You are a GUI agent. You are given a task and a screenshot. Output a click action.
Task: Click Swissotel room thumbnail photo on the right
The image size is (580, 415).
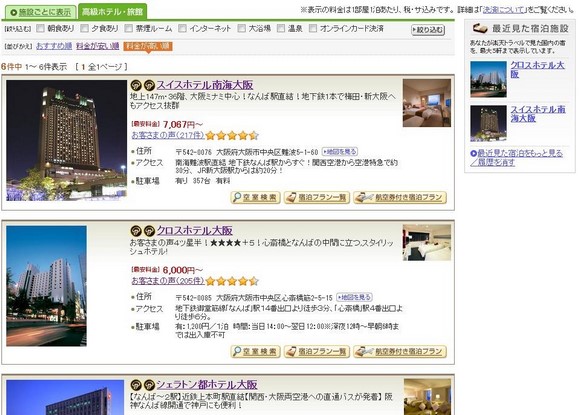[x=426, y=103]
